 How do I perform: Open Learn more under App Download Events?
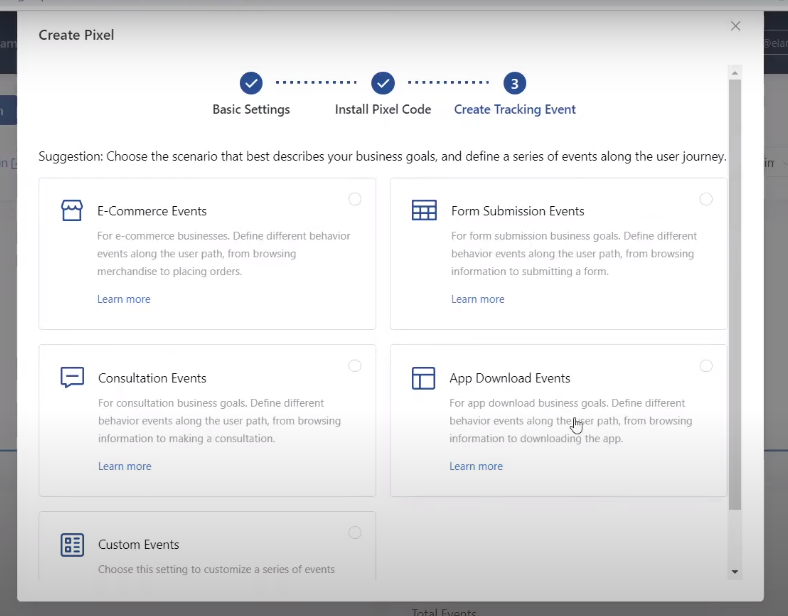476,466
